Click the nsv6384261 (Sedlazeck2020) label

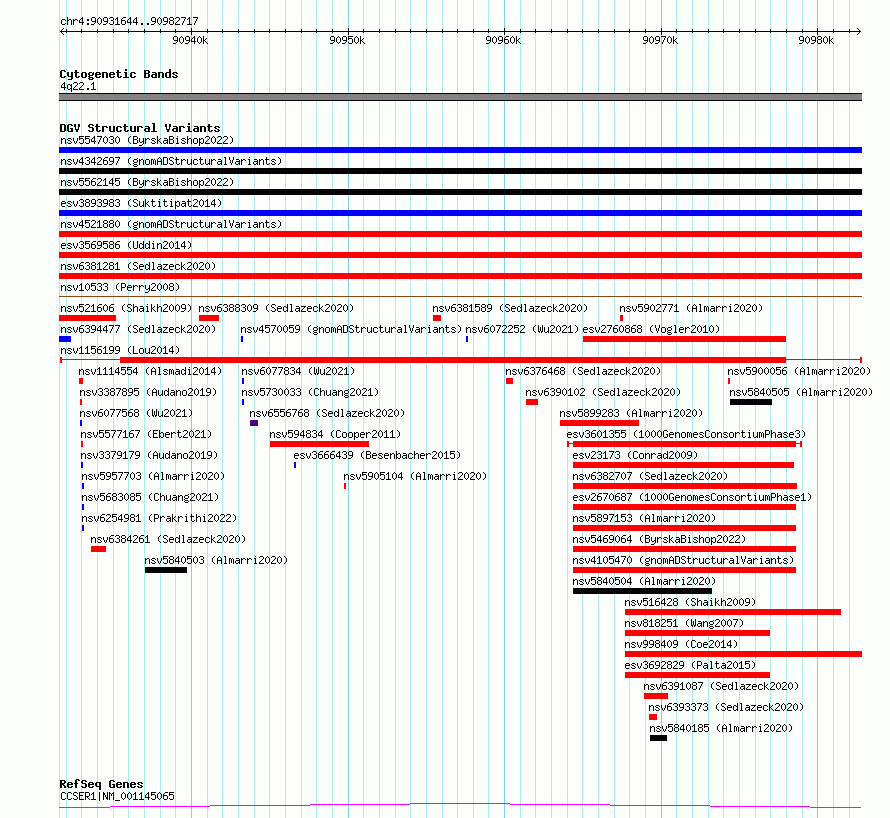[x=168, y=539]
